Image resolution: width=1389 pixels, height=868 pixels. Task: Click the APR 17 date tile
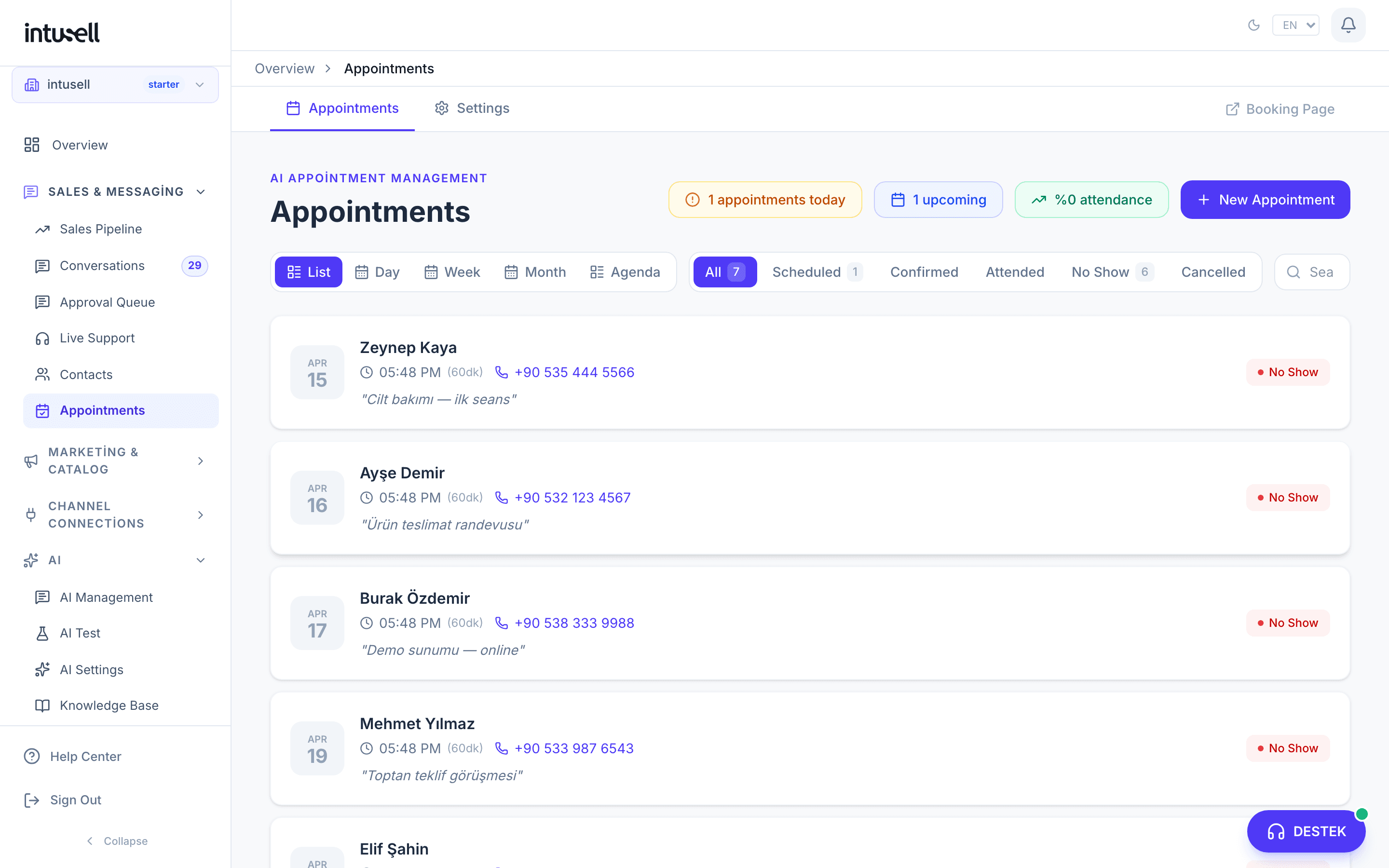[x=317, y=624]
